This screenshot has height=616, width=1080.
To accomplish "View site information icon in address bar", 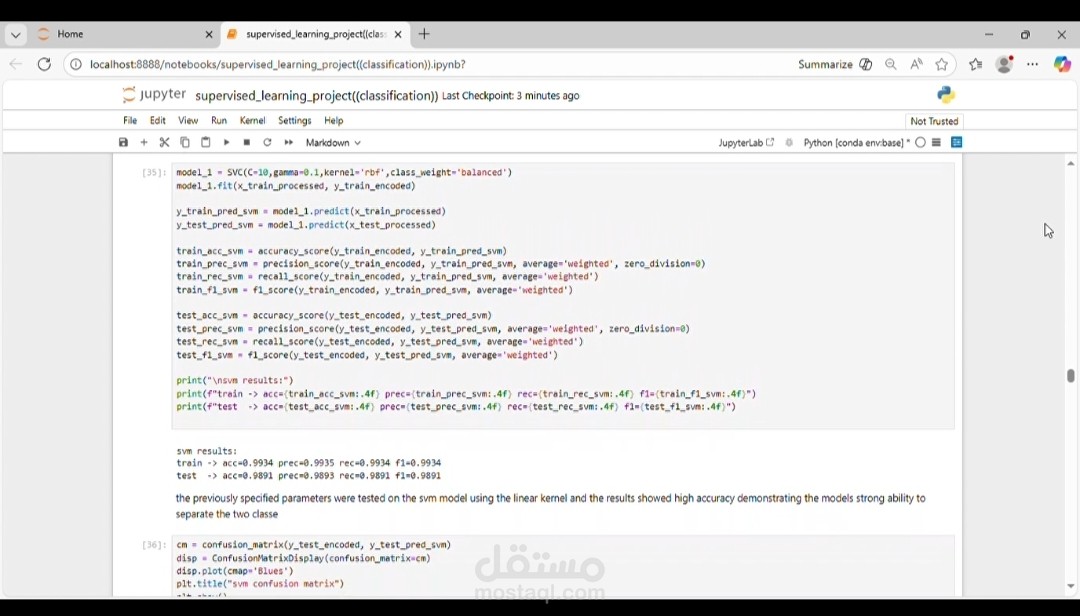I will [x=76, y=64].
